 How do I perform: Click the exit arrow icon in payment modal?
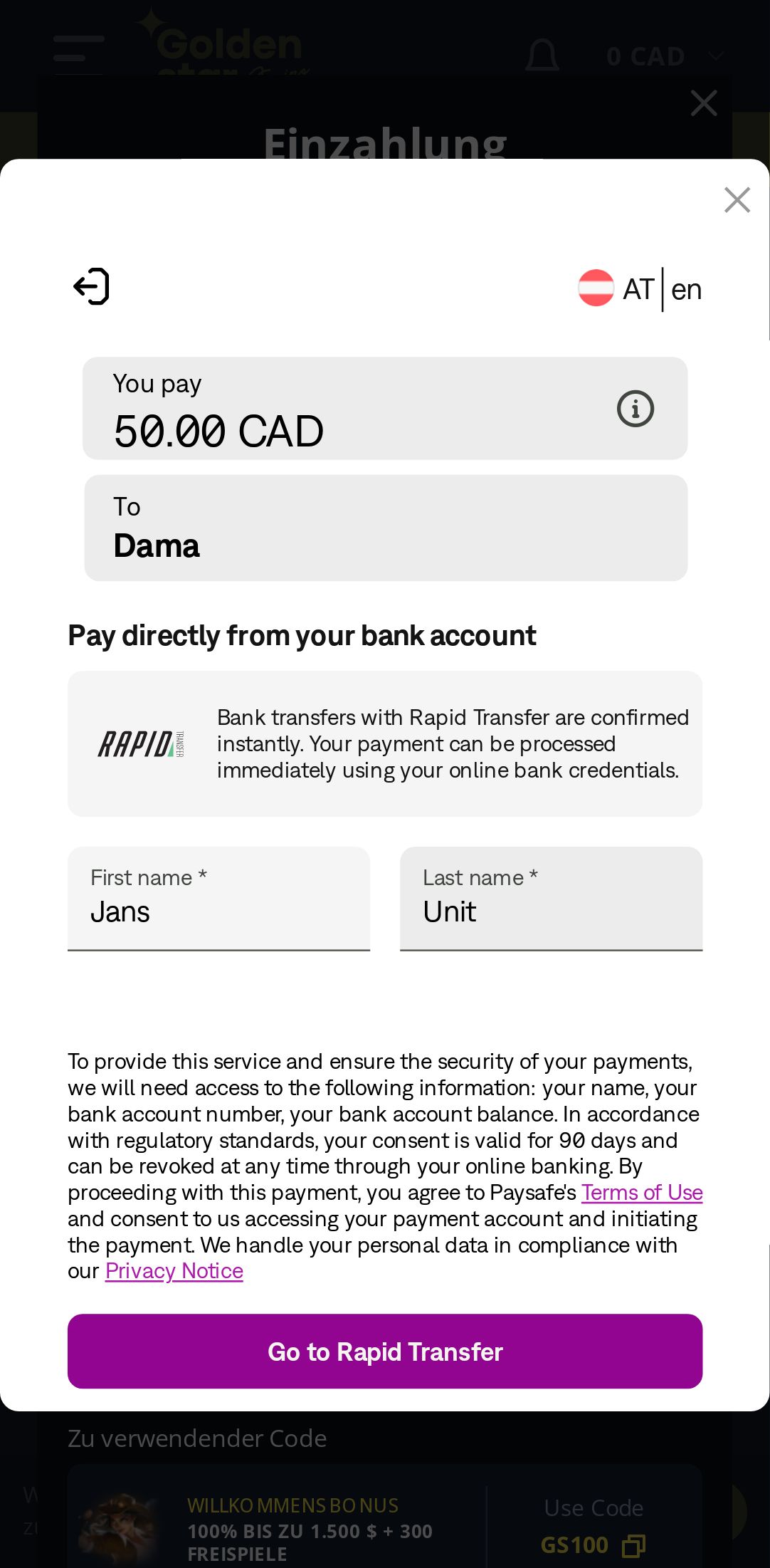tap(92, 287)
